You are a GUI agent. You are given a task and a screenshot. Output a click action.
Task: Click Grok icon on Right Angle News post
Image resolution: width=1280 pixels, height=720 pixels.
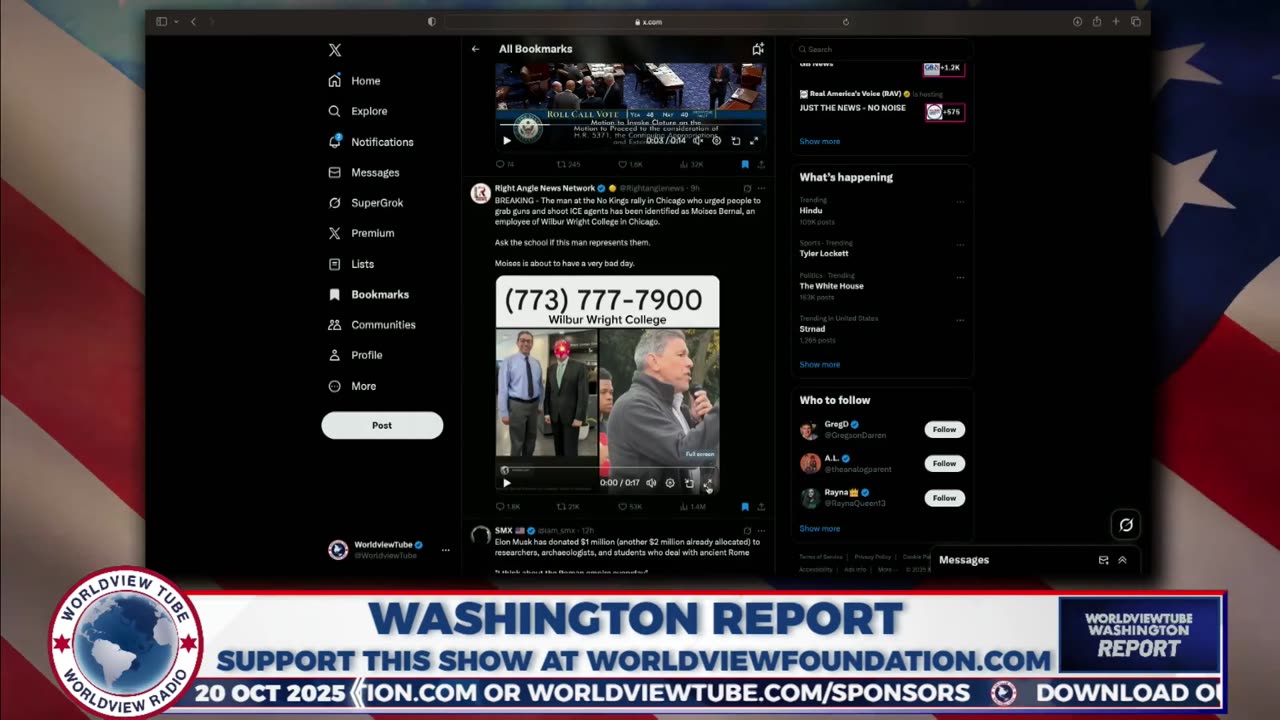pos(747,188)
